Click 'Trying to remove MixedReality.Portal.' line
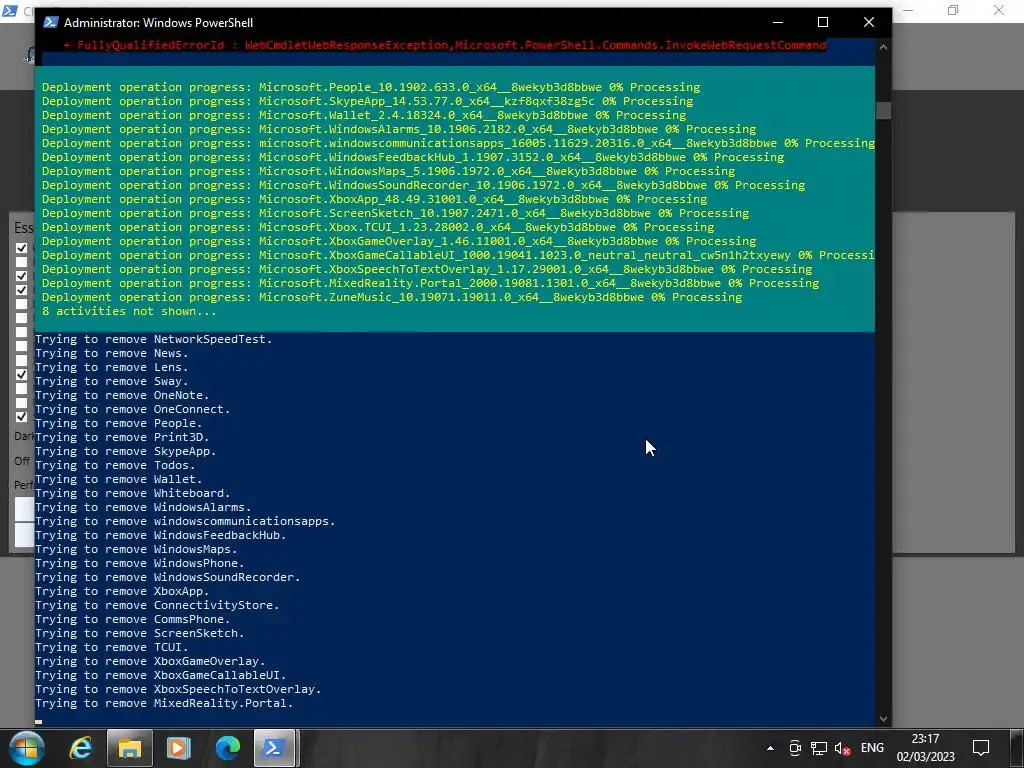The width and height of the screenshot is (1024, 768). coord(164,704)
